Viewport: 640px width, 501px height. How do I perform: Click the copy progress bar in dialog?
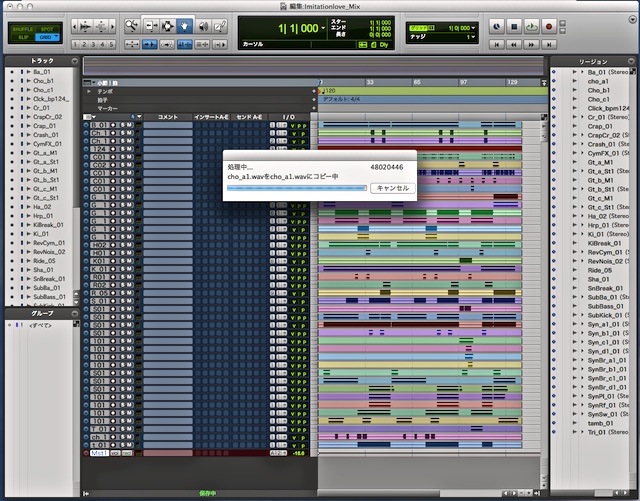[x=297, y=188]
